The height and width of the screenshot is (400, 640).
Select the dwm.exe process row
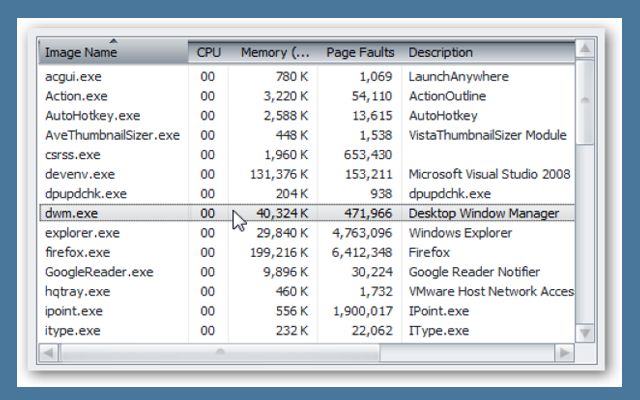click(70, 213)
